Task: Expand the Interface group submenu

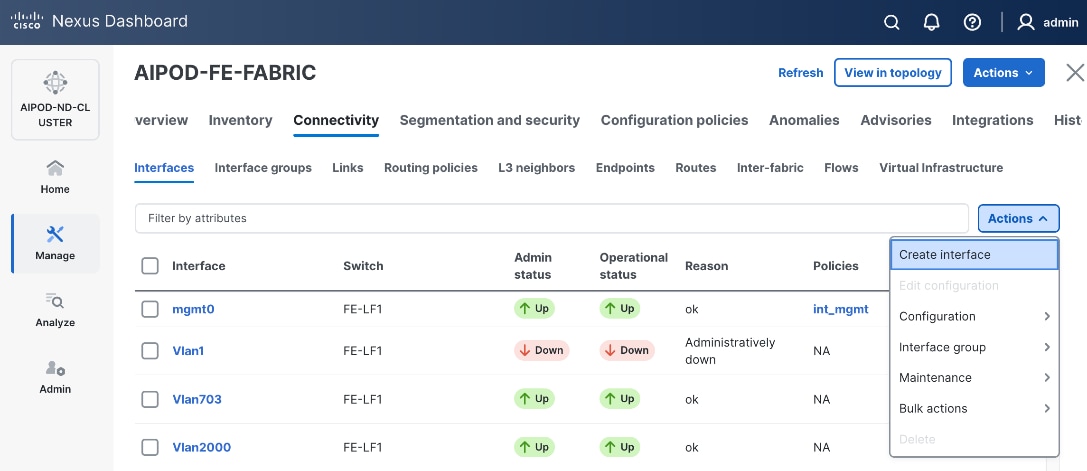Action: pos(974,347)
